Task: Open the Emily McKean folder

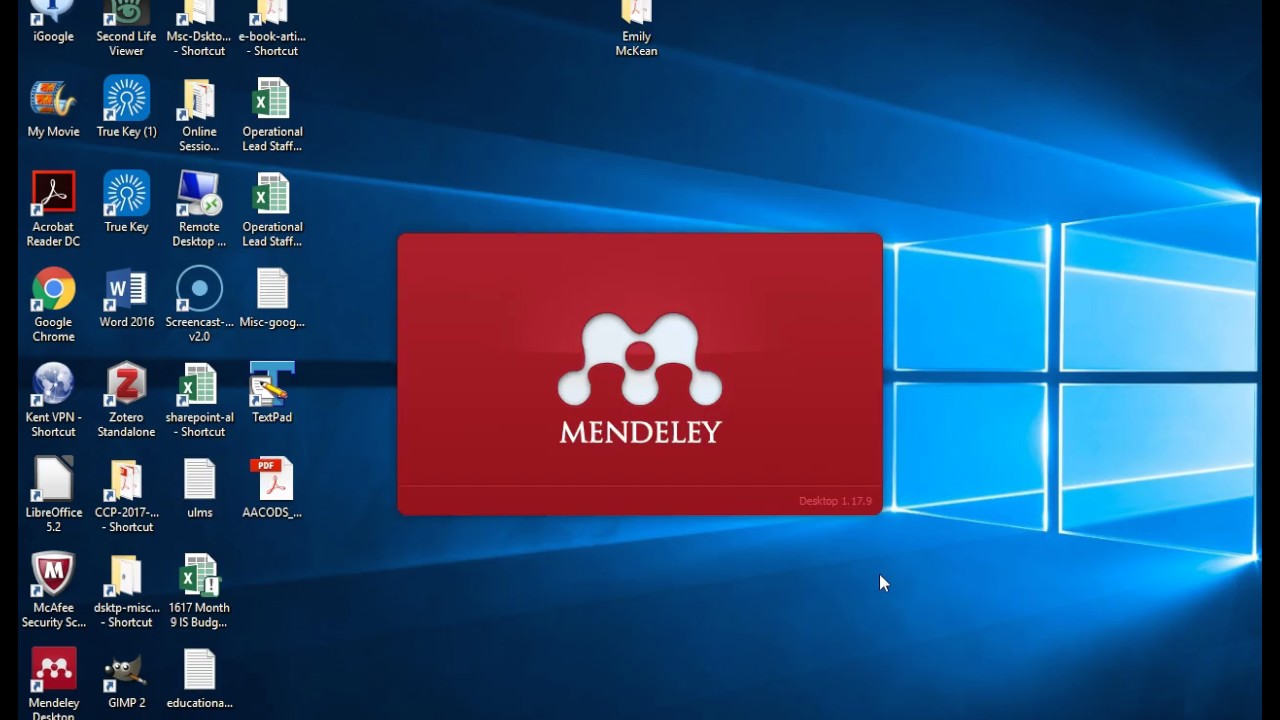Action: [x=636, y=29]
